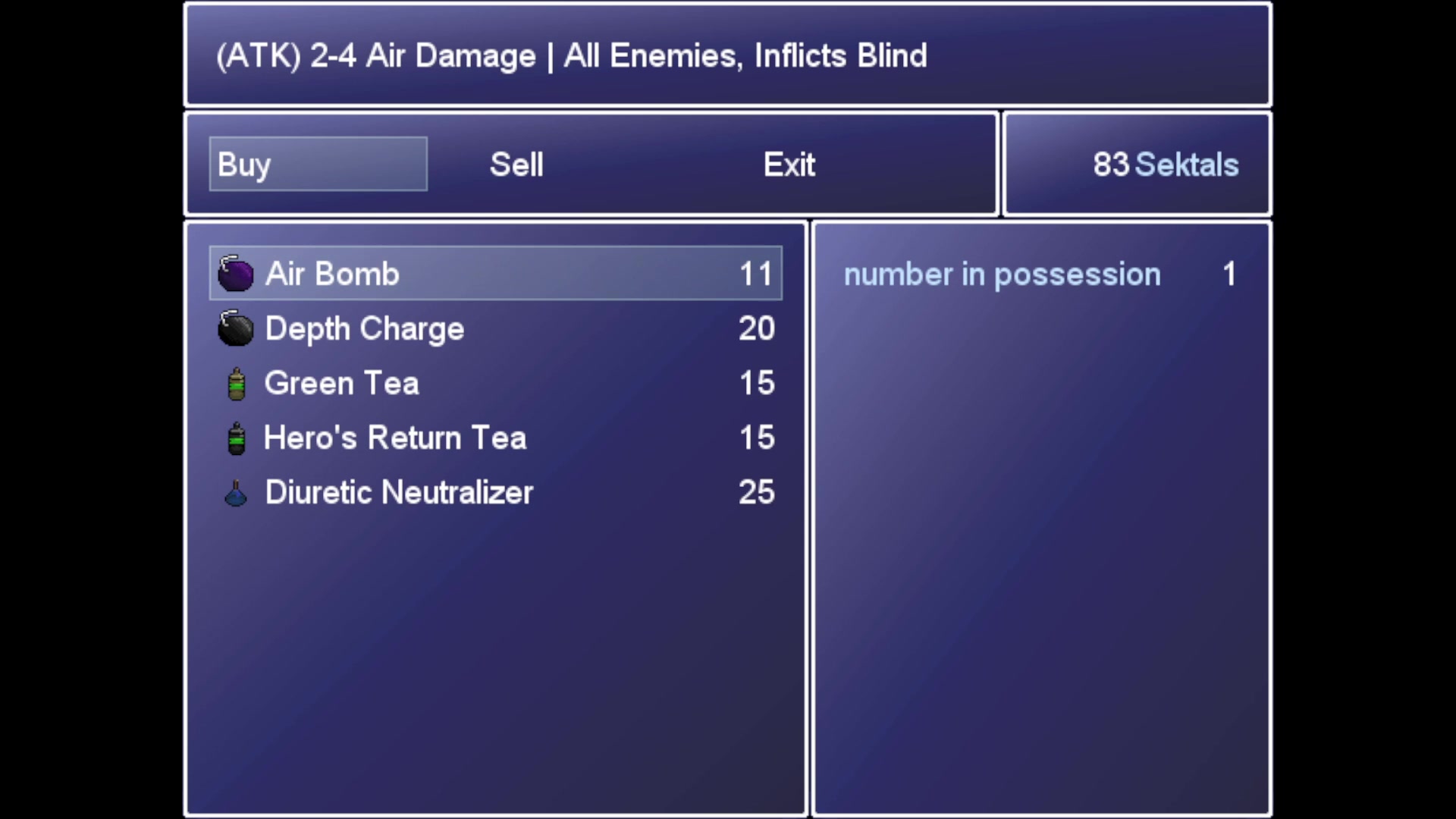The image size is (1456, 819).
Task: Click the purple Air Bomb icon
Action: coord(235,274)
